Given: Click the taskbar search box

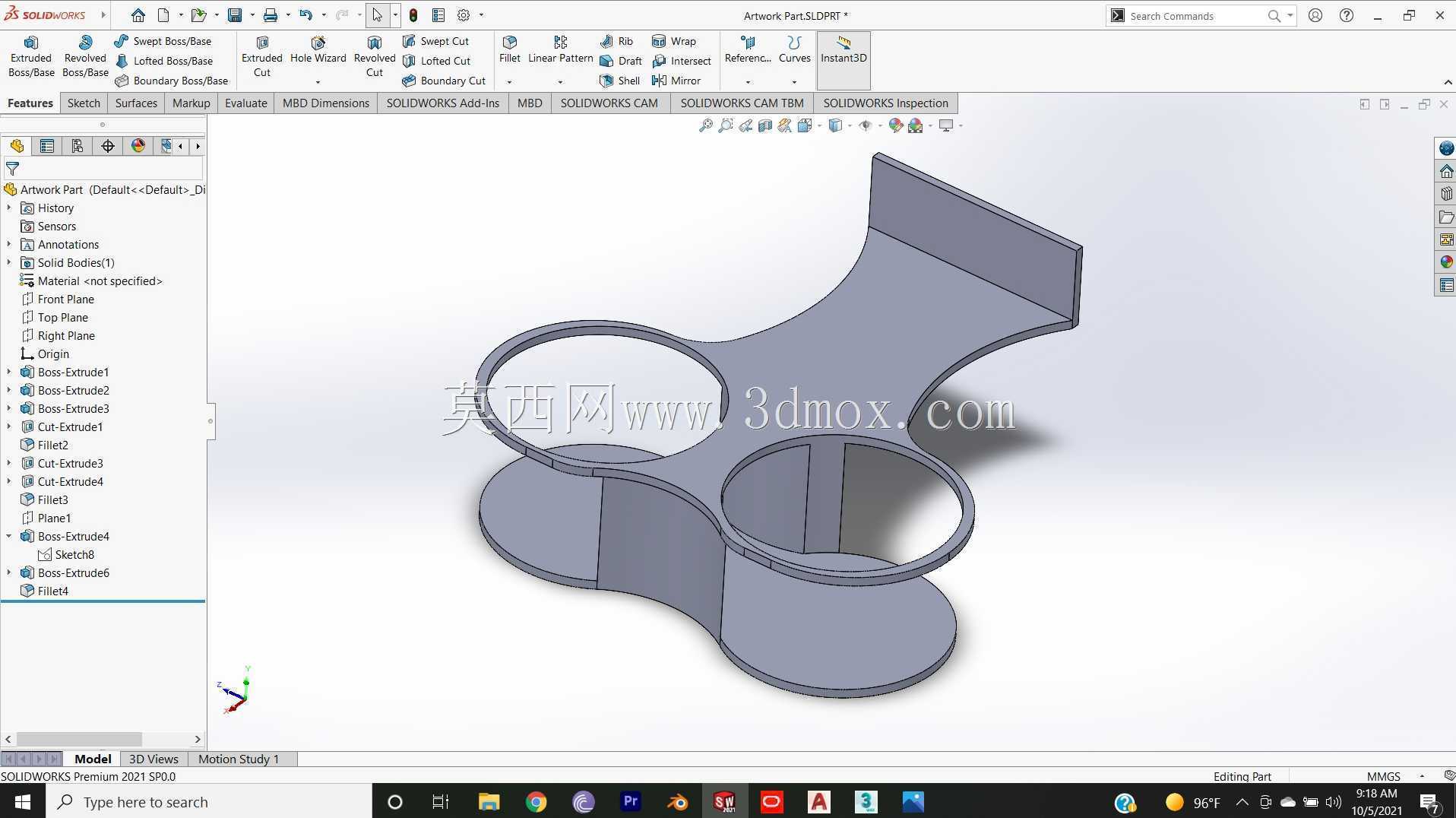Looking at the screenshot, I should [209, 801].
